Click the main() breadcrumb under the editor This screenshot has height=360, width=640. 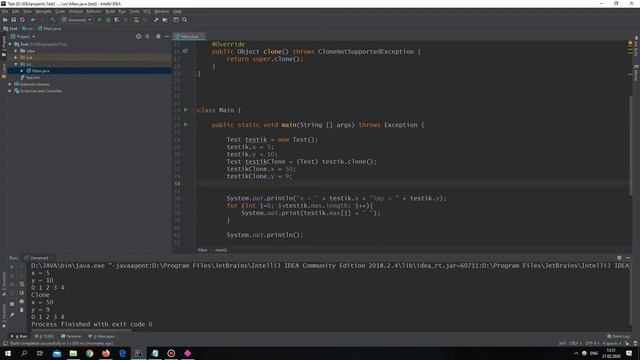coord(221,250)
